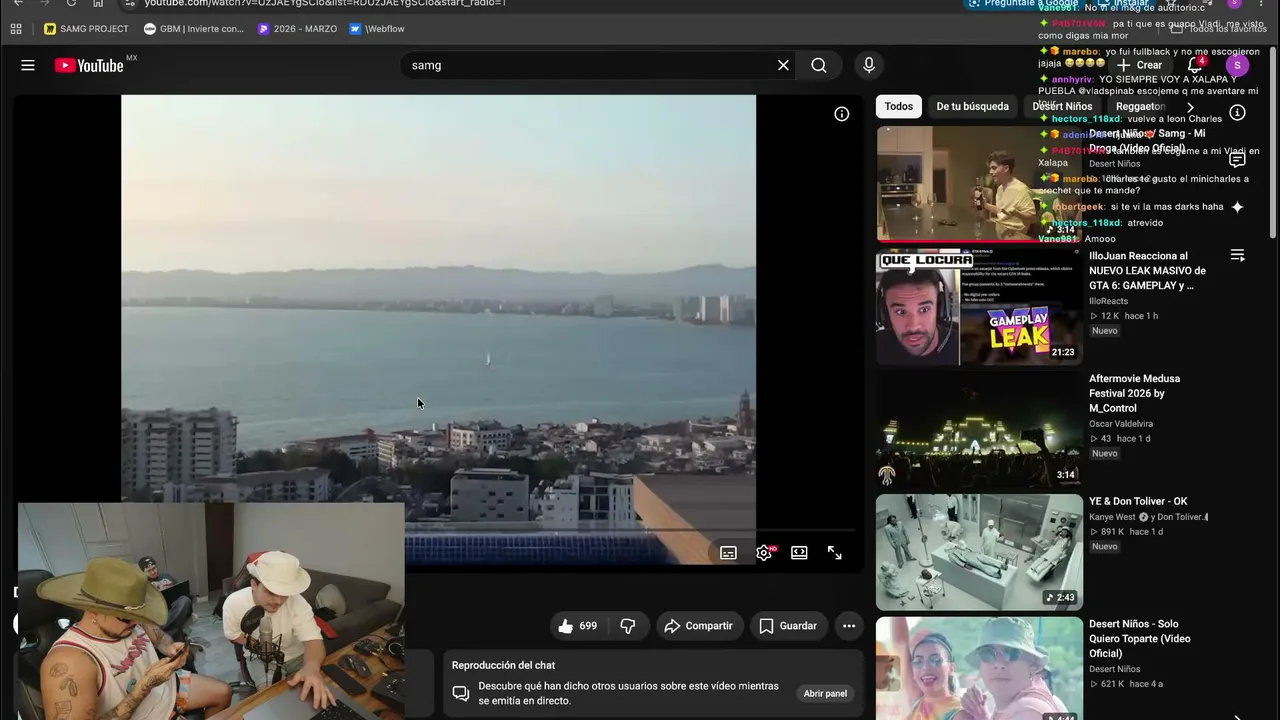Click the sparkle icon in the far-right strip

tap(1237, 207)
